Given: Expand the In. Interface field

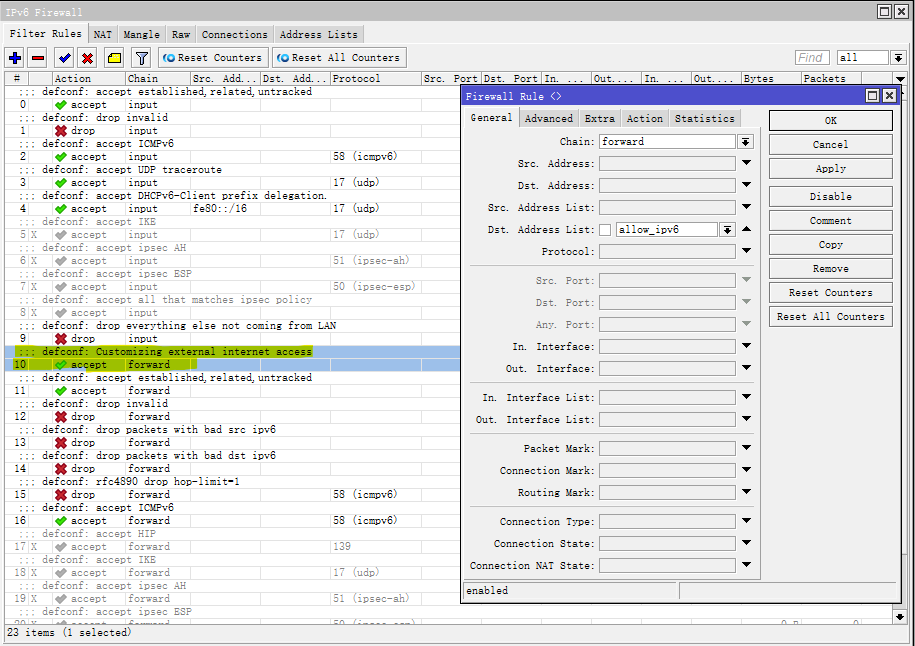Looking at the screenshot, I should coord(746,346).
